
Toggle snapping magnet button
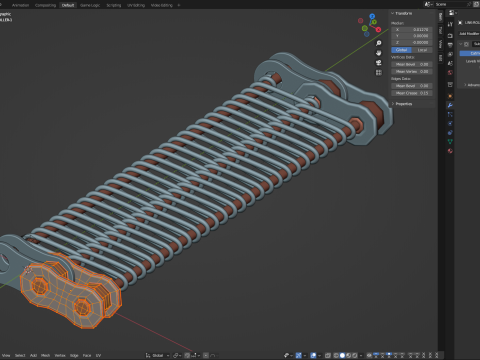click(187, 355)
